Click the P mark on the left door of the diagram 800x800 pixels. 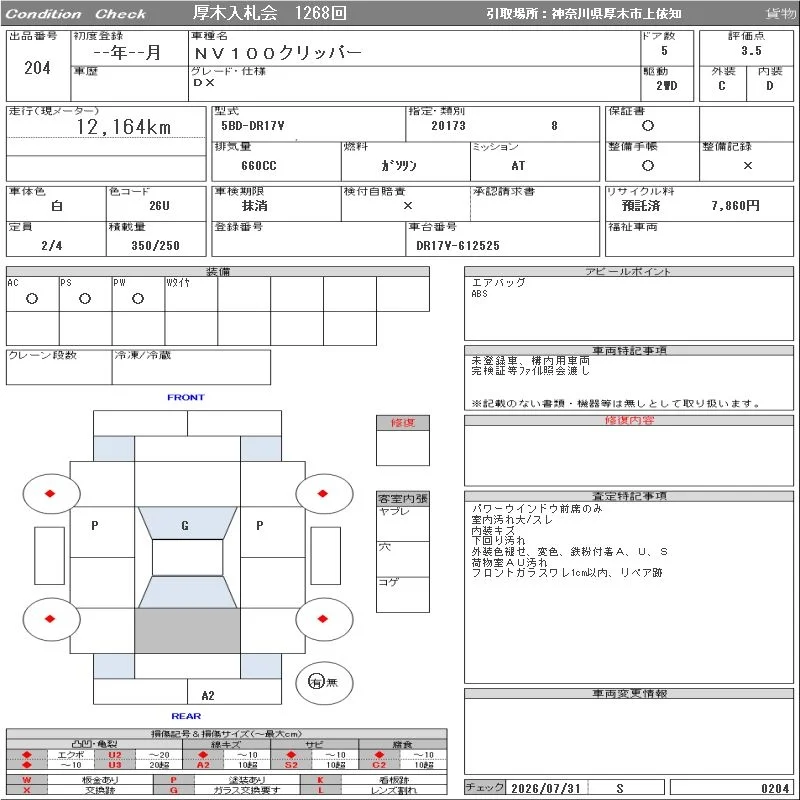[94, 526]
